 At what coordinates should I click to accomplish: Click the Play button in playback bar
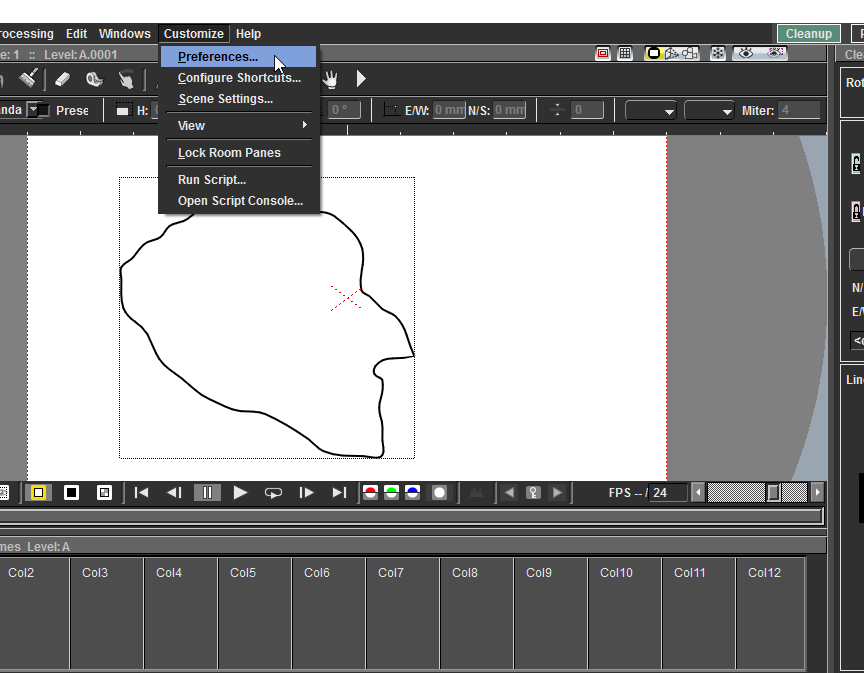pos(240,492)
